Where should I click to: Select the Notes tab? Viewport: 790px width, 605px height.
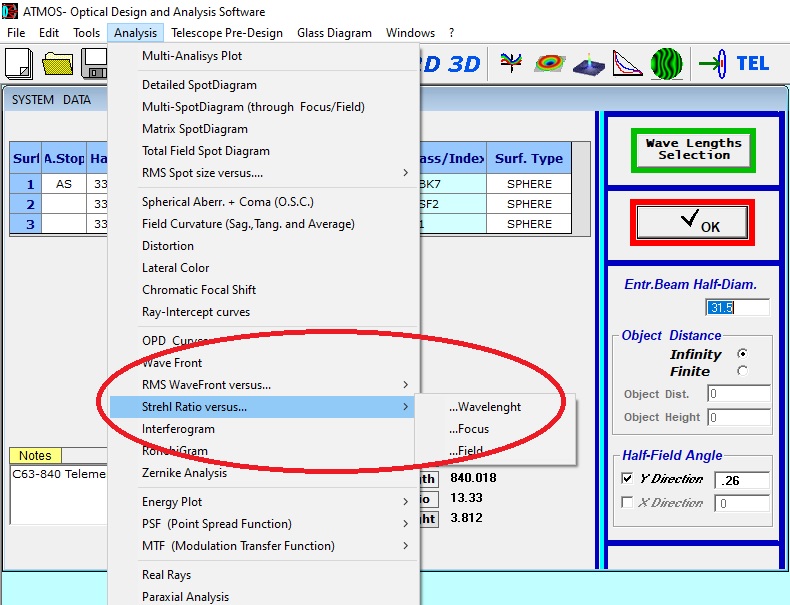35,455
